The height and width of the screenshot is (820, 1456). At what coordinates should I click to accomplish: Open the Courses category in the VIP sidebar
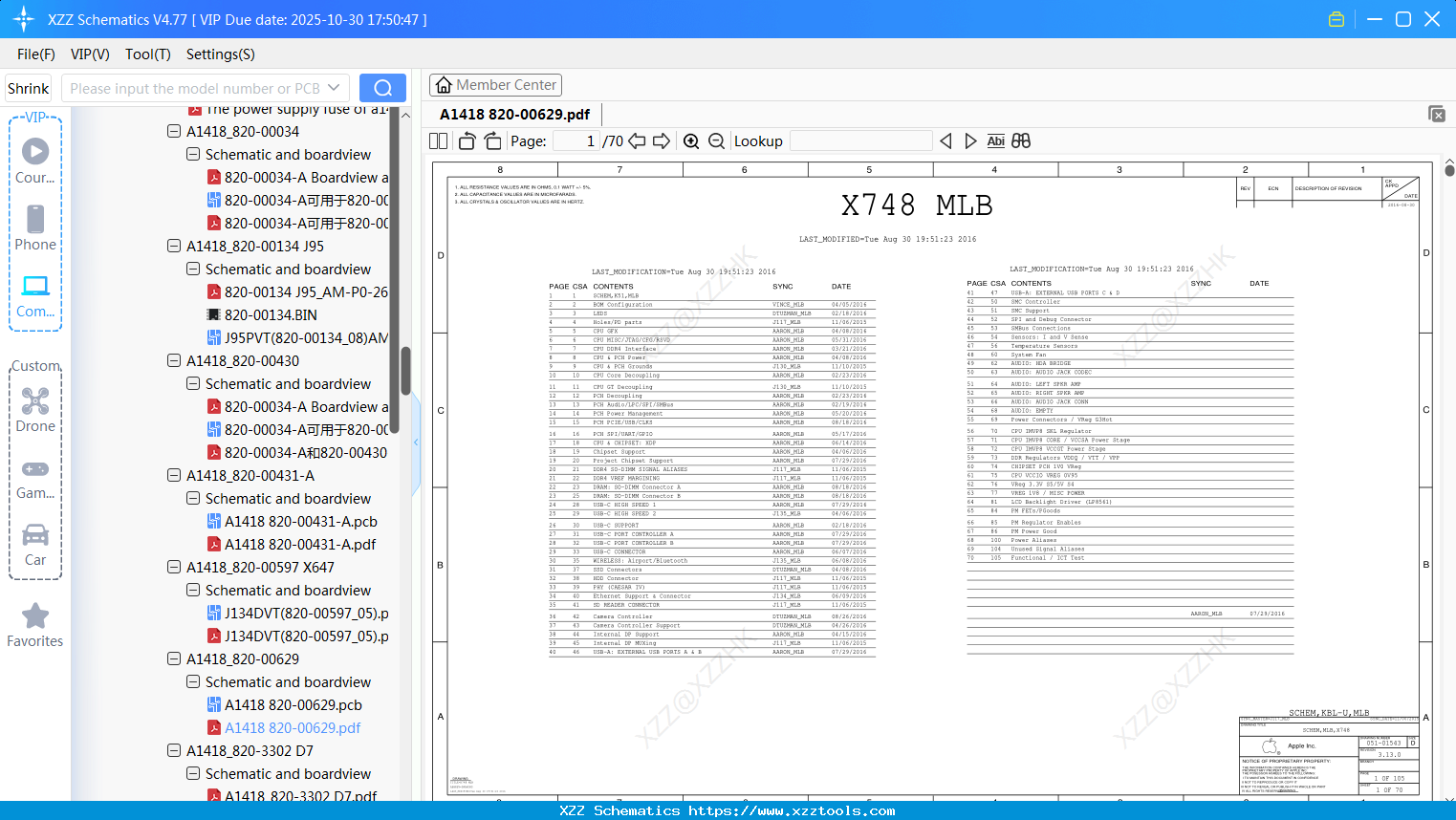pyautogui.click(x=35, y=161)
